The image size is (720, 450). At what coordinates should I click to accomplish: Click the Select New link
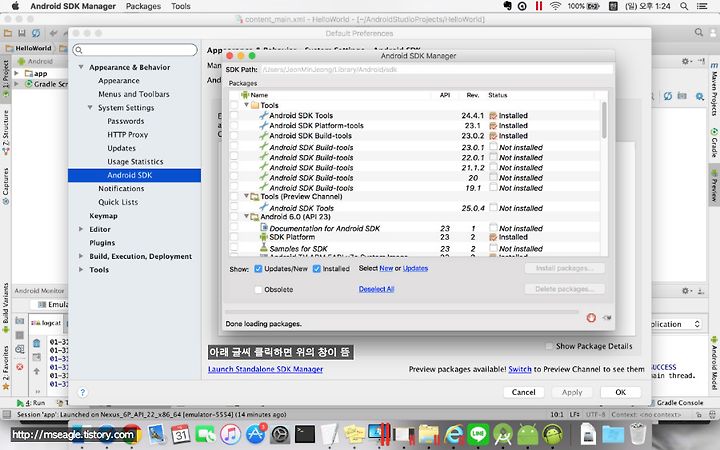(386, 268)
